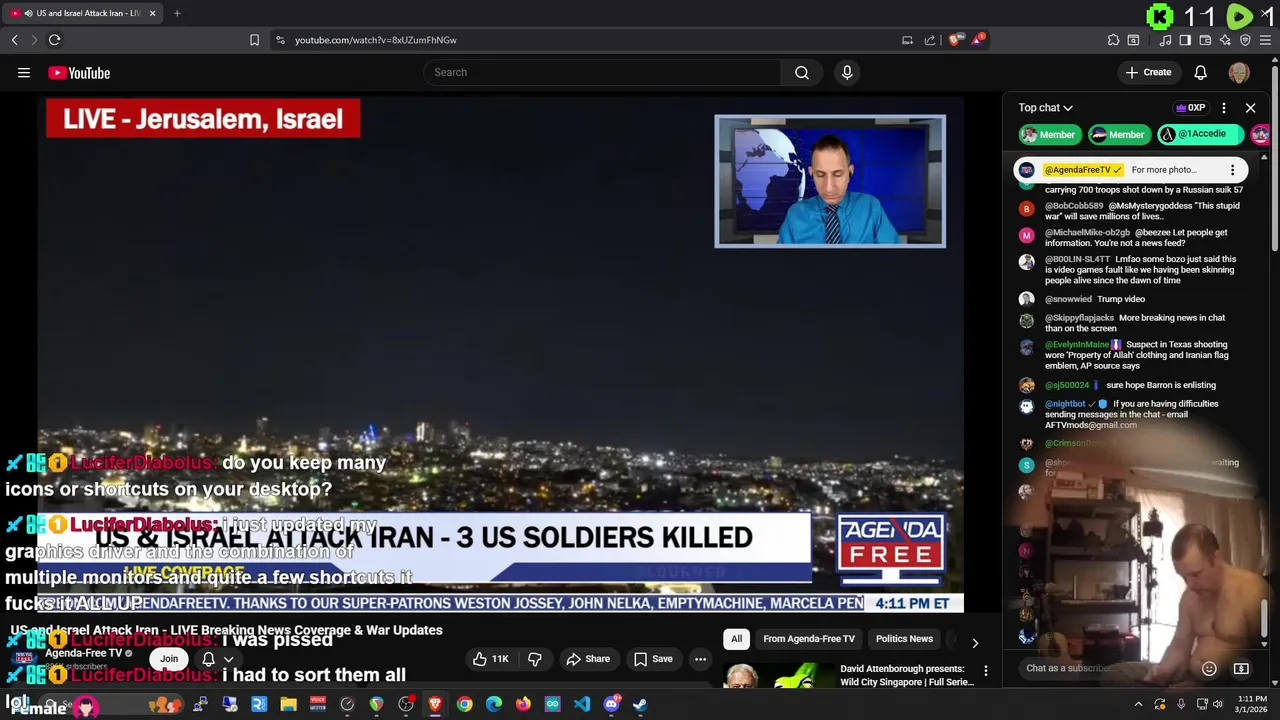Select the All filter chip

tap(736, 639)
